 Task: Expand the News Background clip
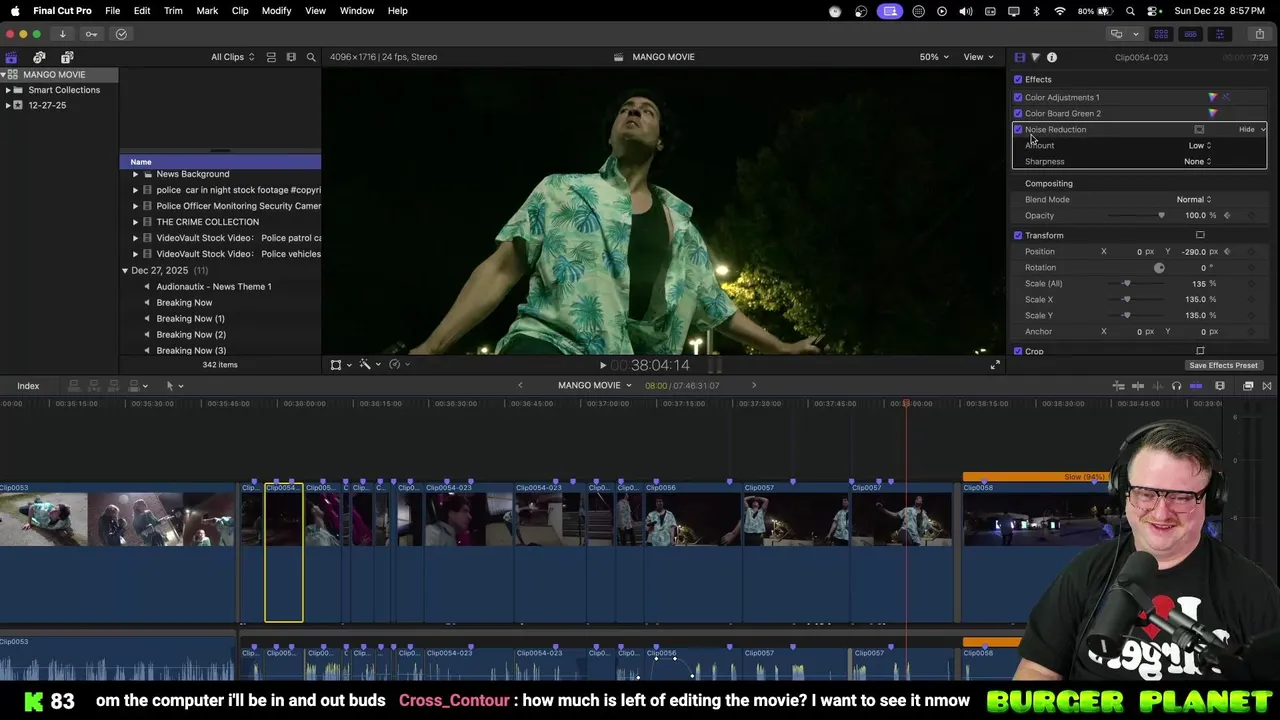[135, 174]
